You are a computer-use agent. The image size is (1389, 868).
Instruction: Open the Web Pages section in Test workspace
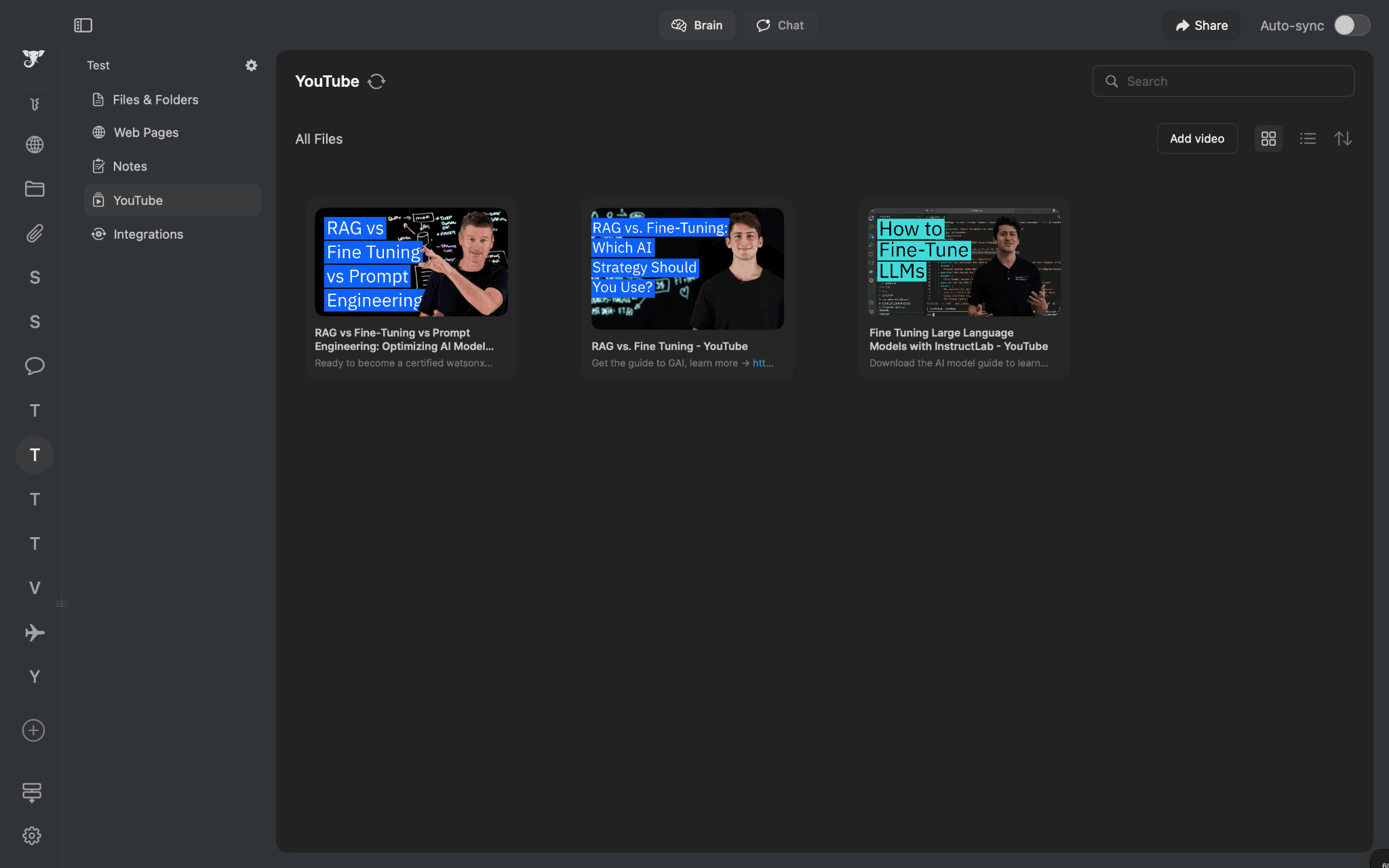coord(146,132)
